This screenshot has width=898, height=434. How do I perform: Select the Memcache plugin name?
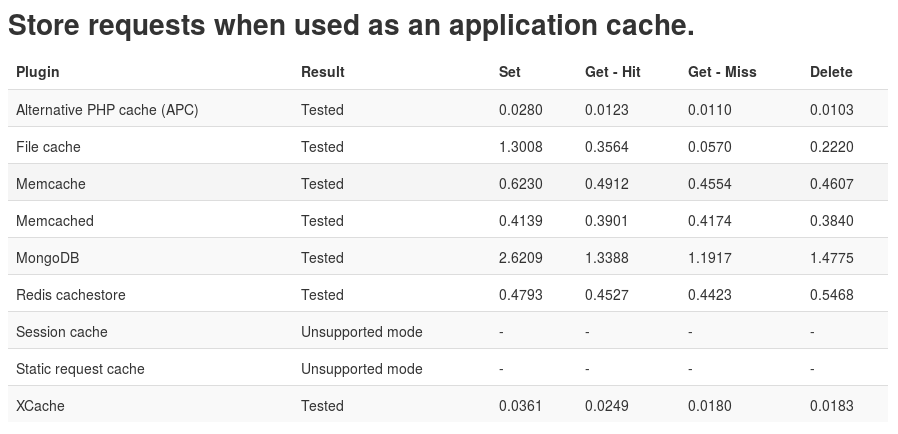pos(50,184)
